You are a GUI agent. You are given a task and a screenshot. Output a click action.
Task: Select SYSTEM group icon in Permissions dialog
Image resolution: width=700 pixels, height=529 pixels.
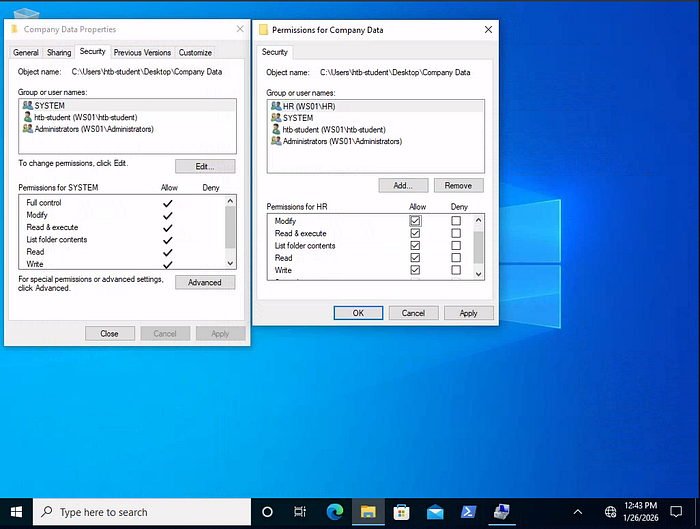pyautogui.click(x=276, y=118)
